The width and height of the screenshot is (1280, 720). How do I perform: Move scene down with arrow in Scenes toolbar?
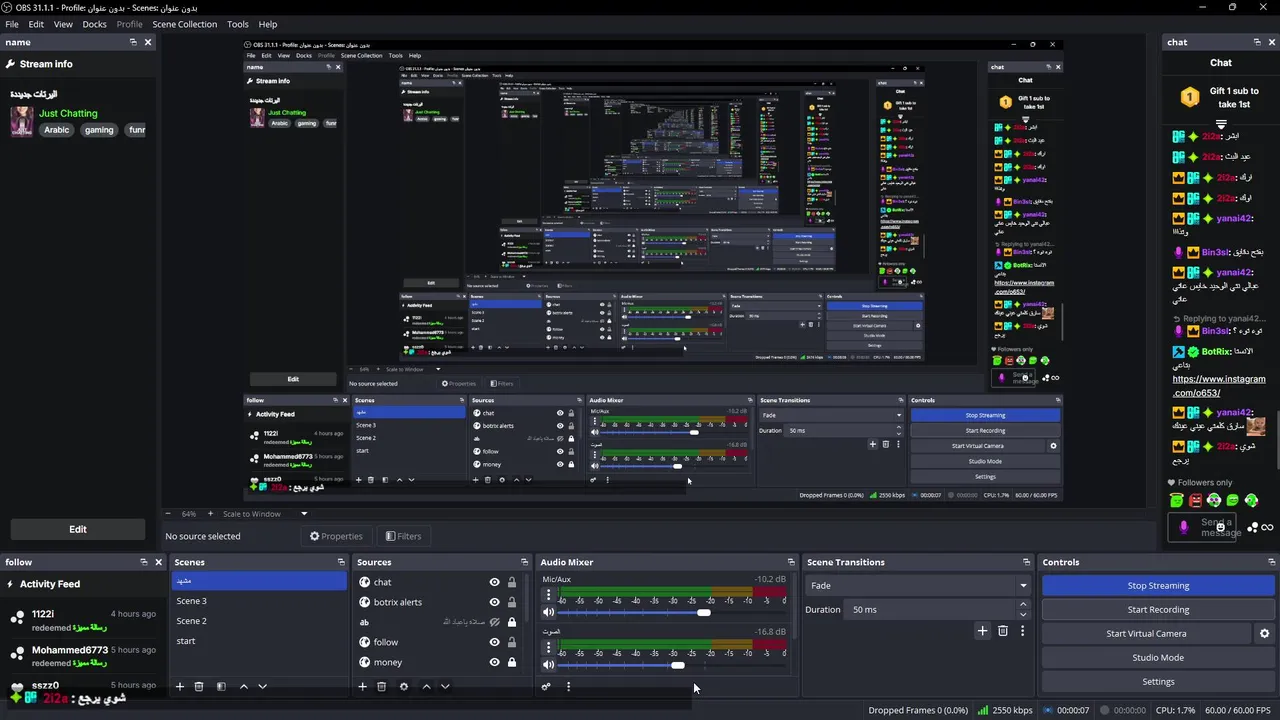262,686
